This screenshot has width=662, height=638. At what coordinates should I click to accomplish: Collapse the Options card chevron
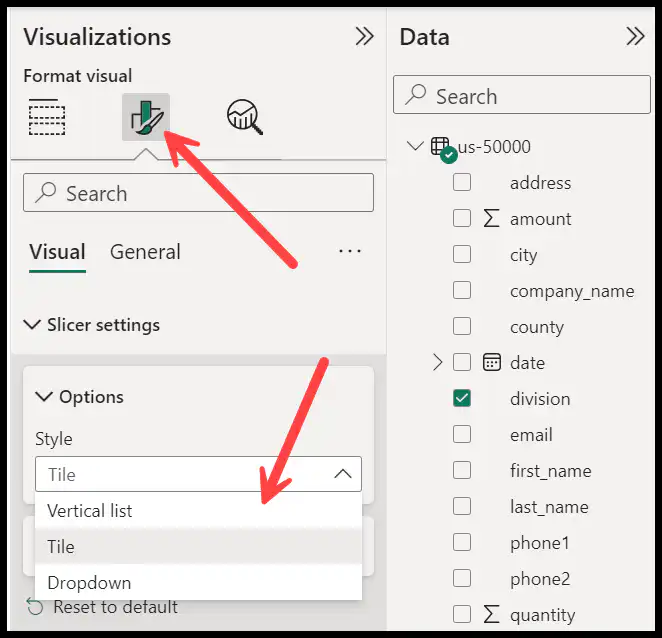(44, 396)
